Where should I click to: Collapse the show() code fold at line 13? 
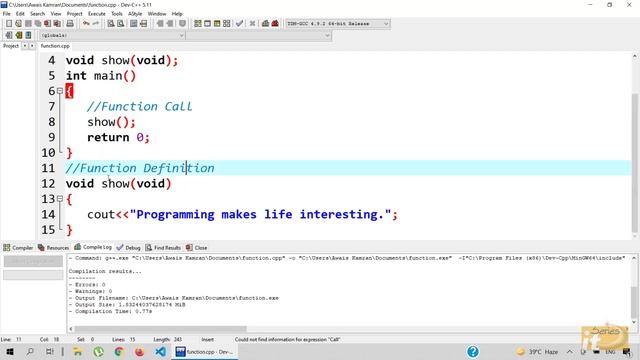[x=60, y=199]
